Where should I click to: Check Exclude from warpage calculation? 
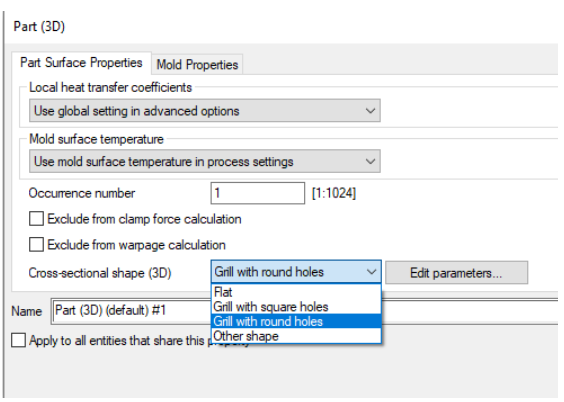pyautogui.click(x=36, y=245)
